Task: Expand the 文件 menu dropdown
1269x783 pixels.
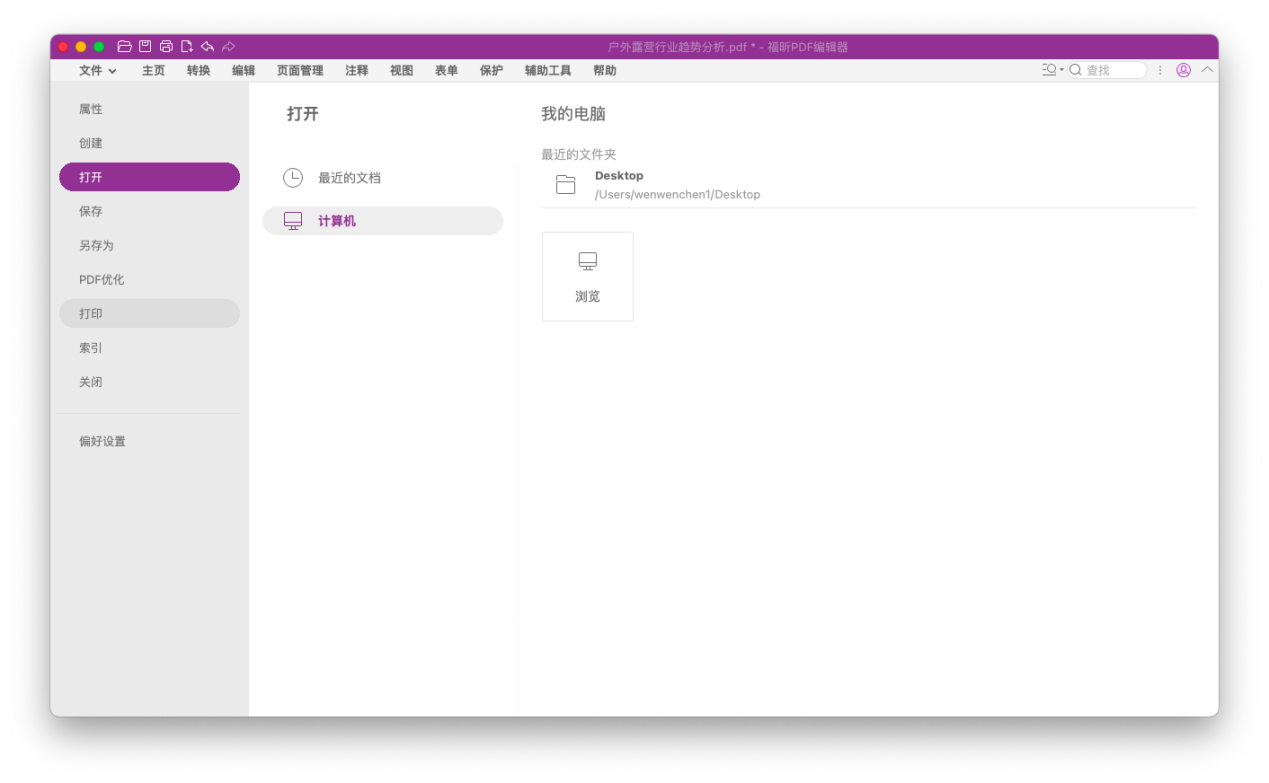Action: (98, 71)
